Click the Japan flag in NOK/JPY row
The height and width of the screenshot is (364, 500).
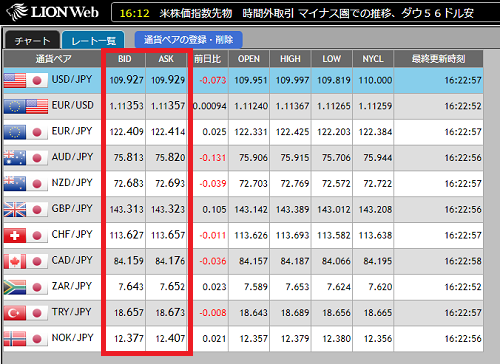pos(37,339)
